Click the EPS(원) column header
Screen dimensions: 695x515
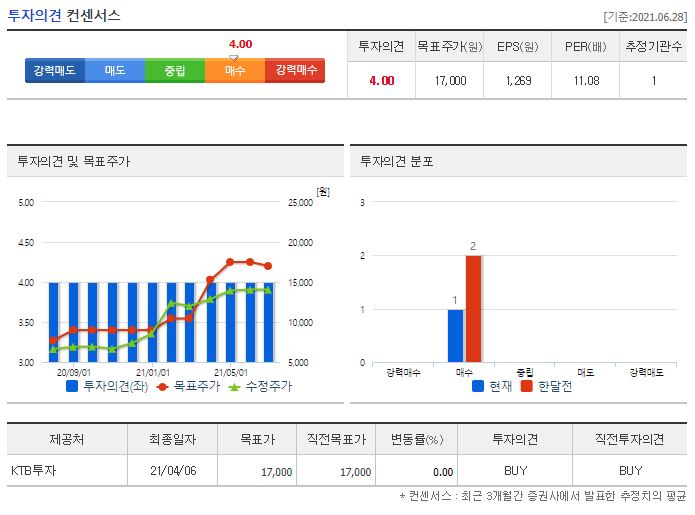(x=517, y=47)
